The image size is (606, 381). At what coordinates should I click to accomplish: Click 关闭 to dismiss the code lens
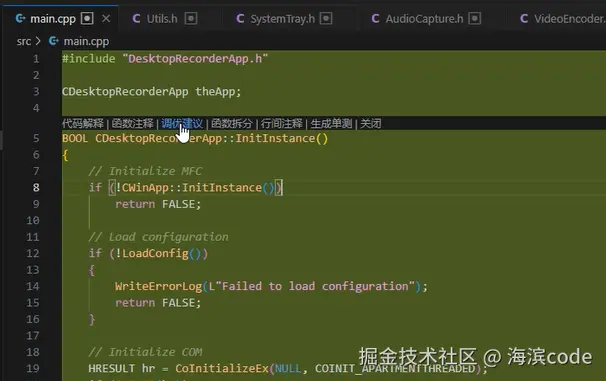371,124
